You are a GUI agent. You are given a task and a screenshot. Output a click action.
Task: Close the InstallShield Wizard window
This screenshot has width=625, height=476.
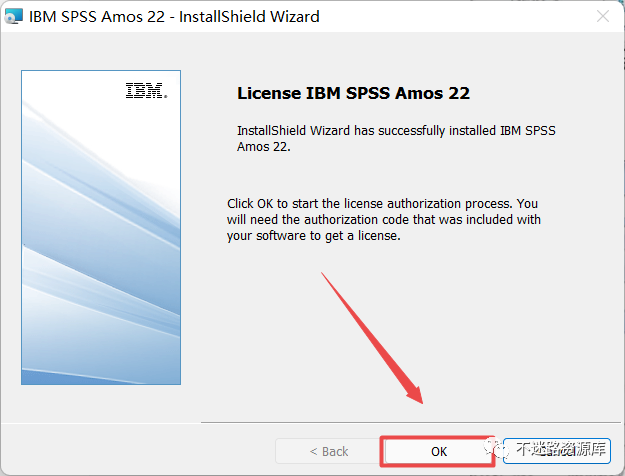603,16
